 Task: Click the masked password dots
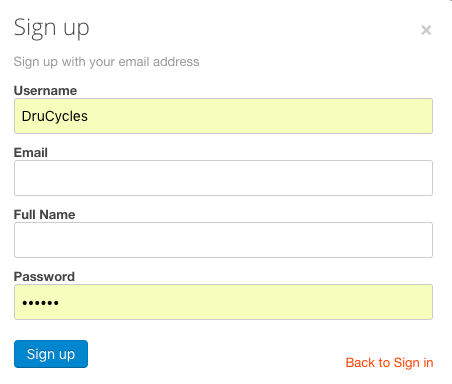coord(40,303)
